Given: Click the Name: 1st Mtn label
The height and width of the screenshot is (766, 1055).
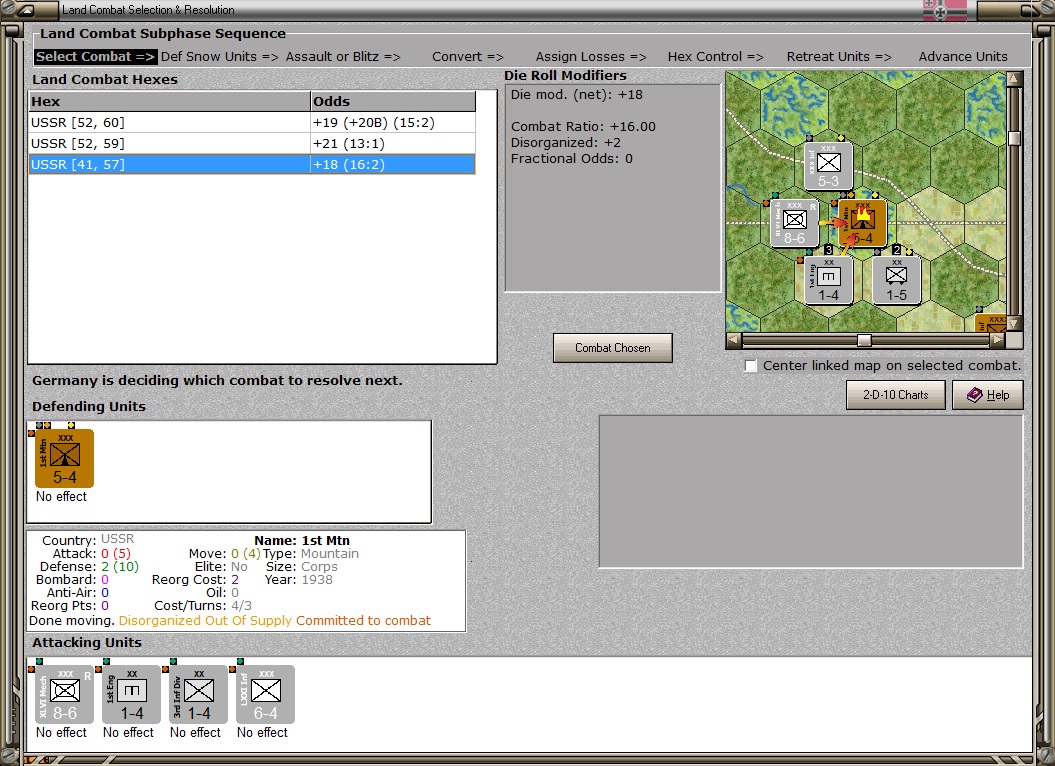Looking at the screenshot, I should tap(301, 541).
